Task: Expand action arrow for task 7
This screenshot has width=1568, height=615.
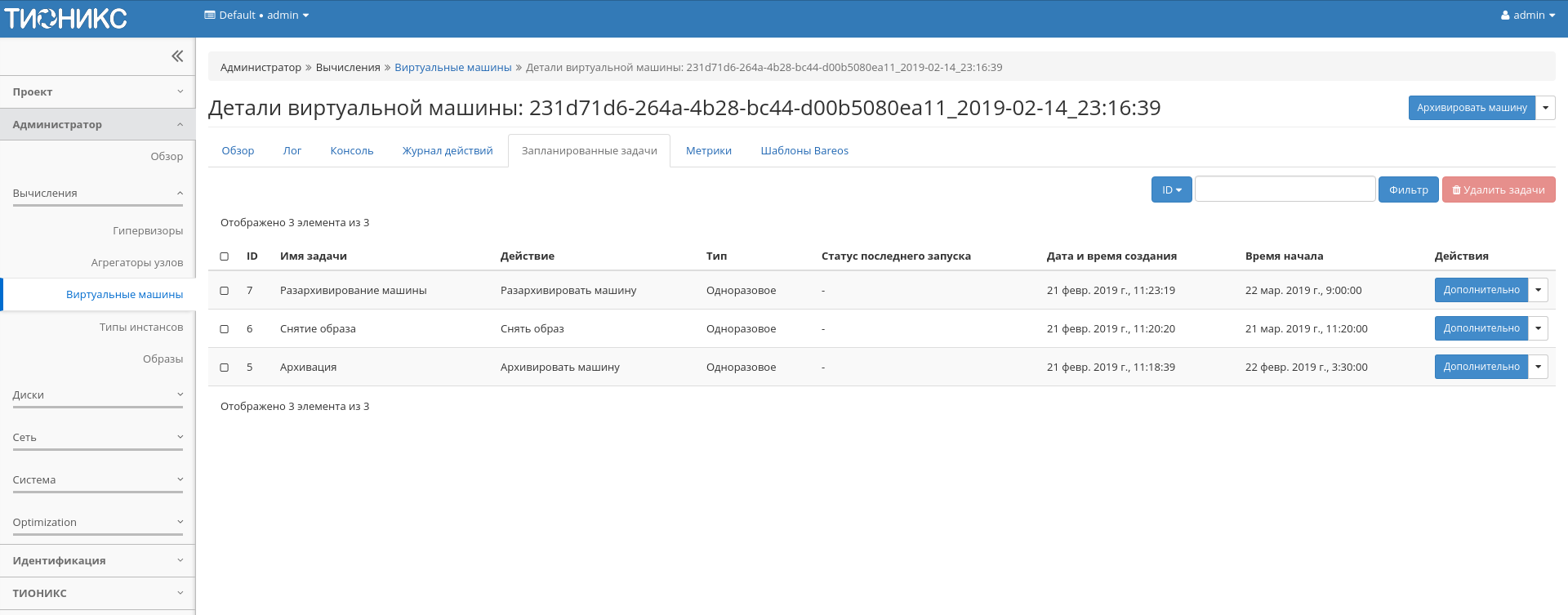Action: pos(1538,290)
